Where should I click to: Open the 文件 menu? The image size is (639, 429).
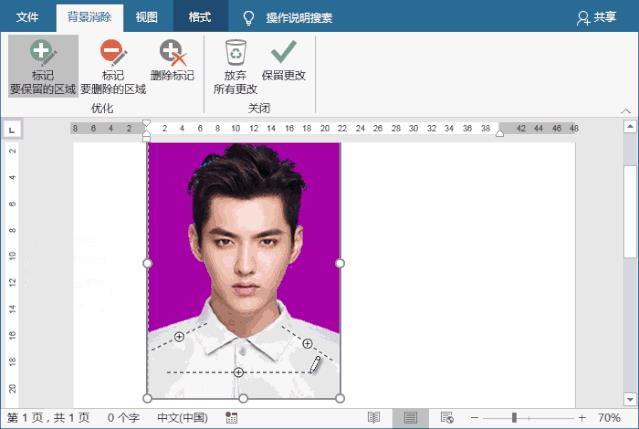27,18
